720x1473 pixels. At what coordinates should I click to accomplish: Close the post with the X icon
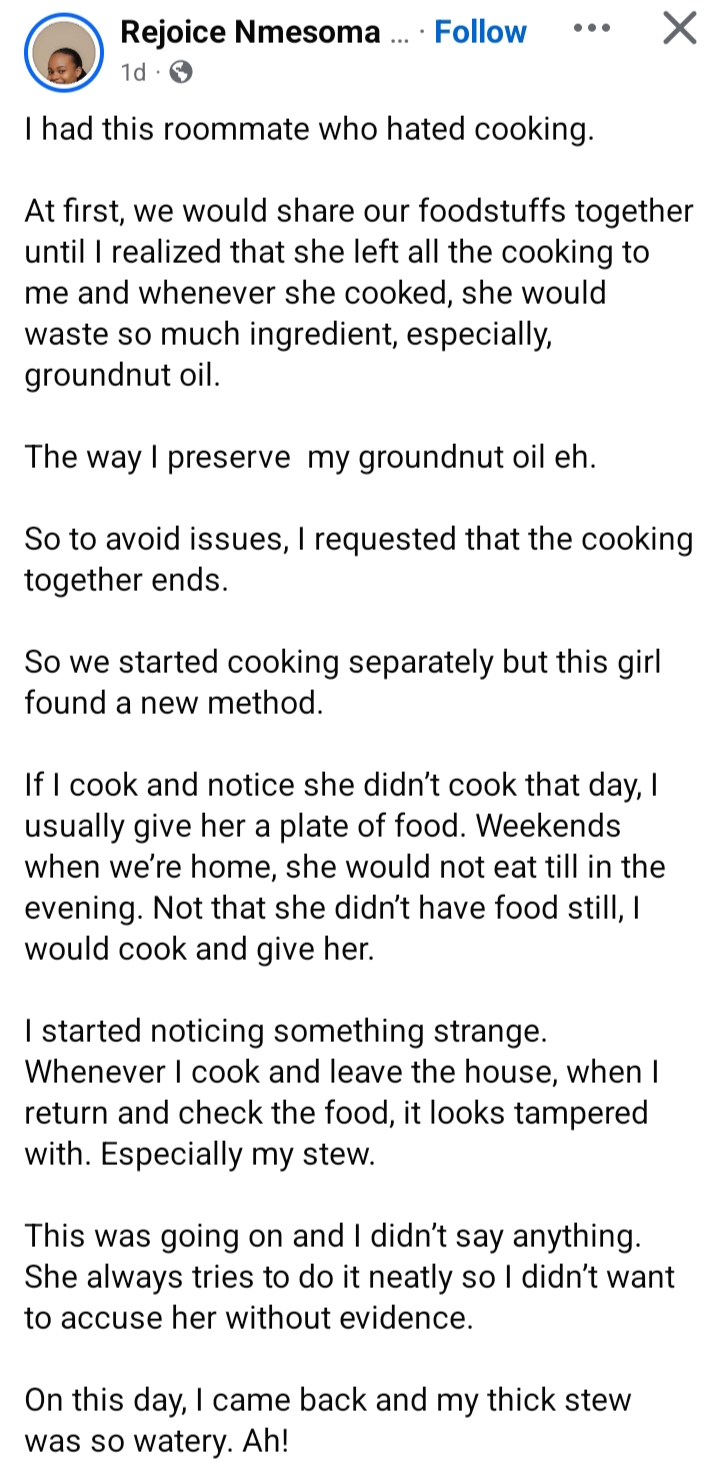coord(680,28)
